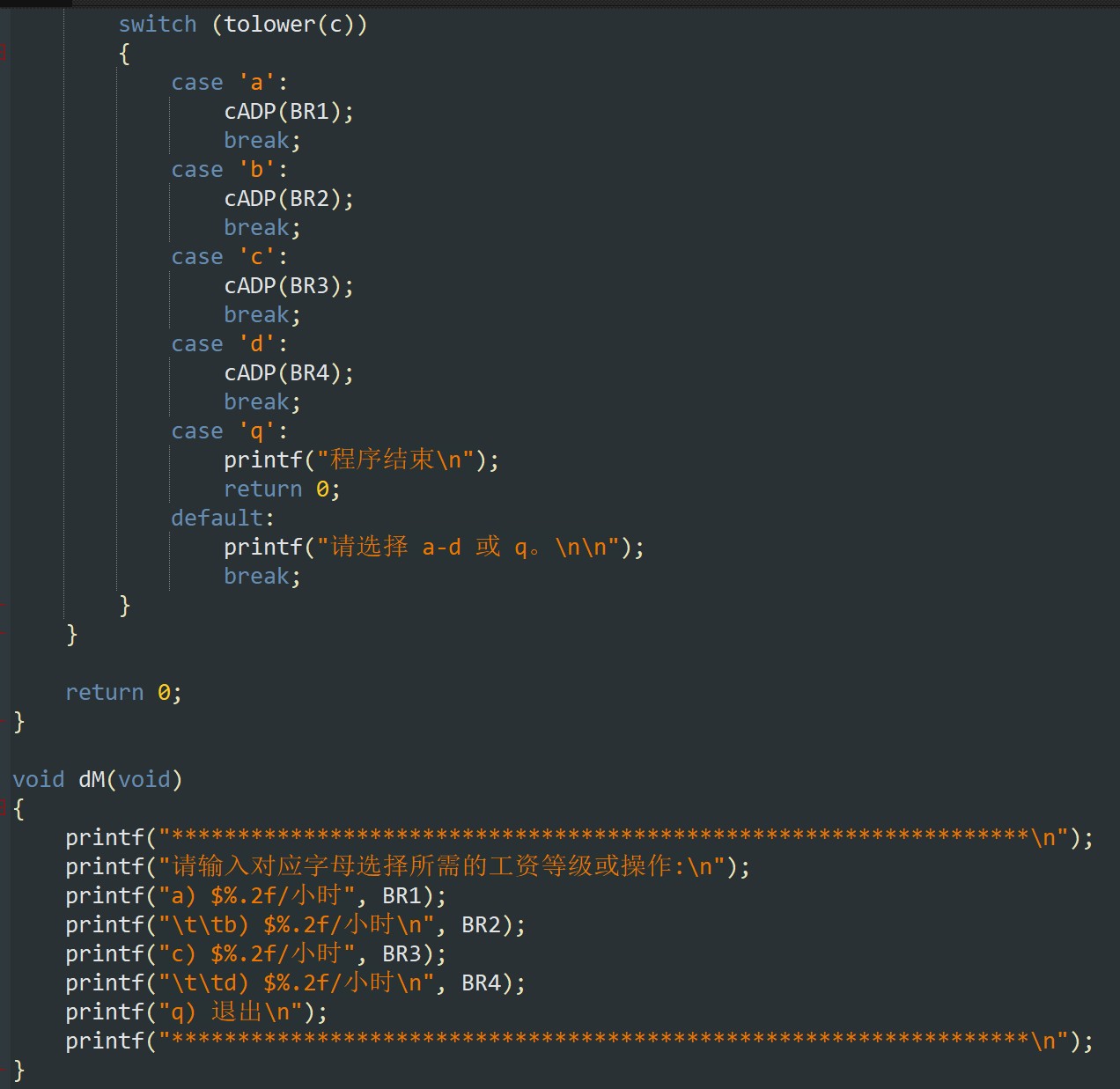The width and height of the screenshot is (1120, 1089).
Task: Click the line "case 'c':"
Action: tap(229, 257)
